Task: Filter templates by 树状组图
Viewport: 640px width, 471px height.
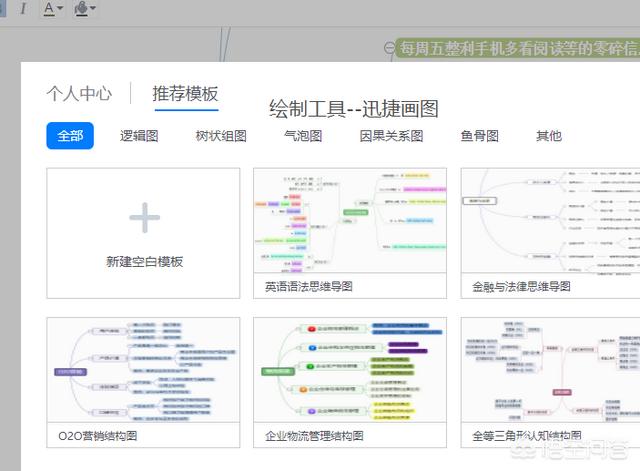Action: click(x=221, y=136)
